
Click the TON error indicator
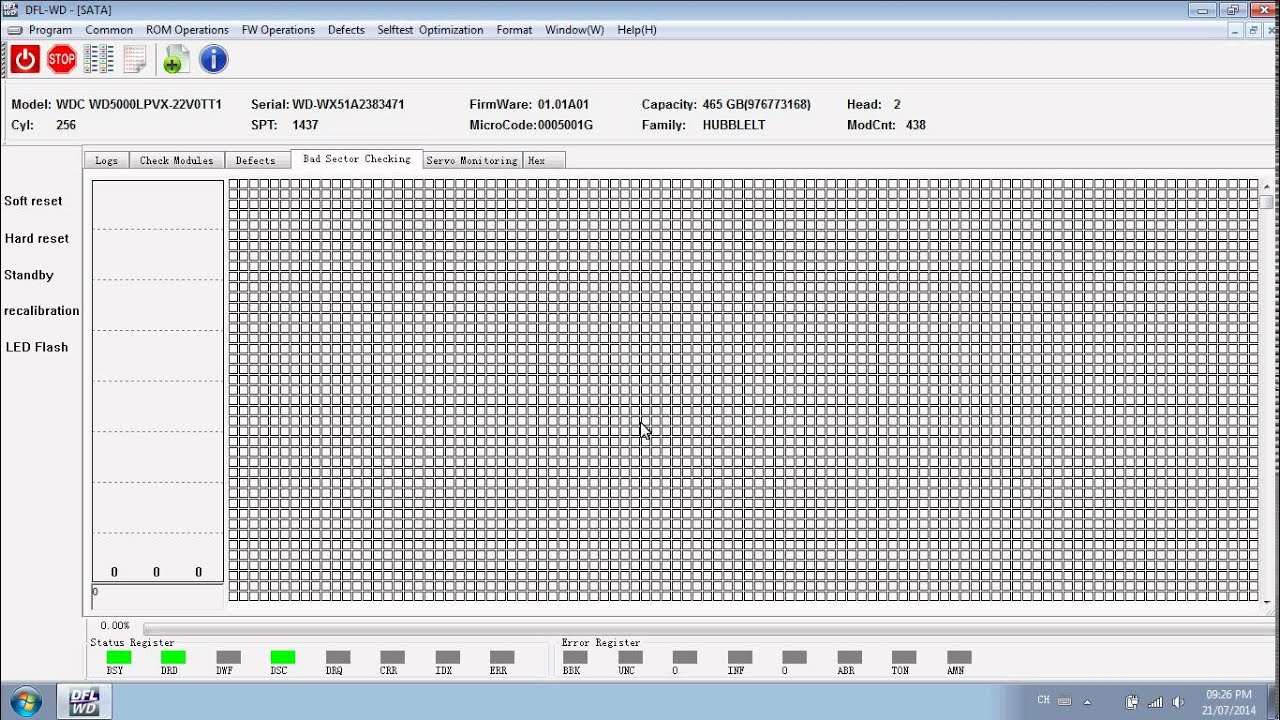coord(904,657)
